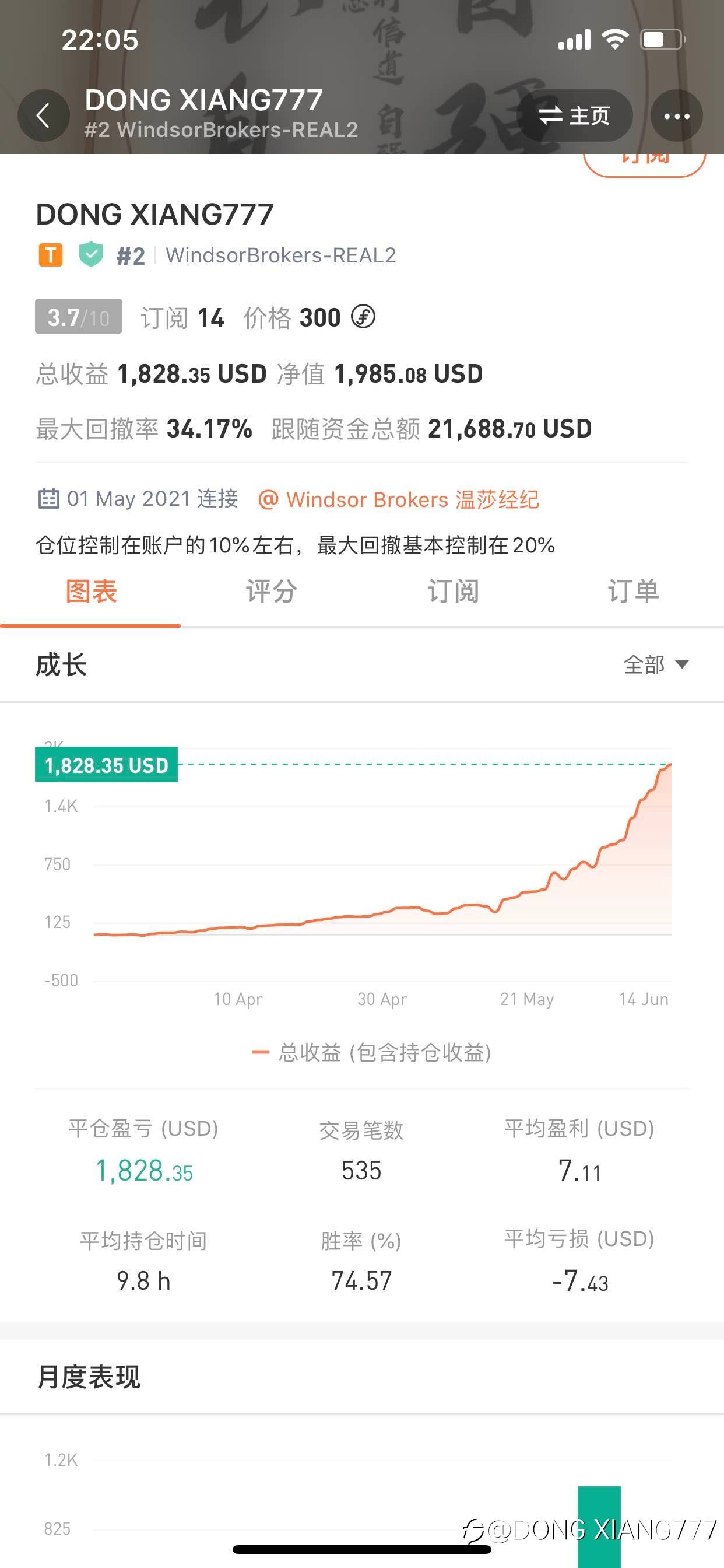Tap the calendar icon beside connection date

click(x=48, y=499)
